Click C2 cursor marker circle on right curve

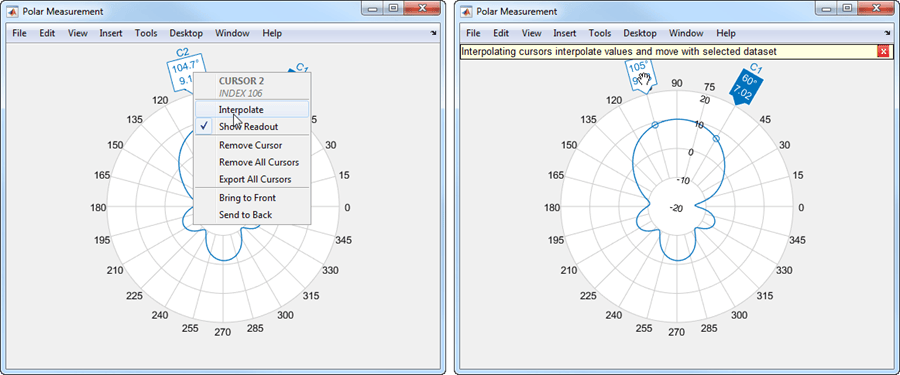click(655, 125)
